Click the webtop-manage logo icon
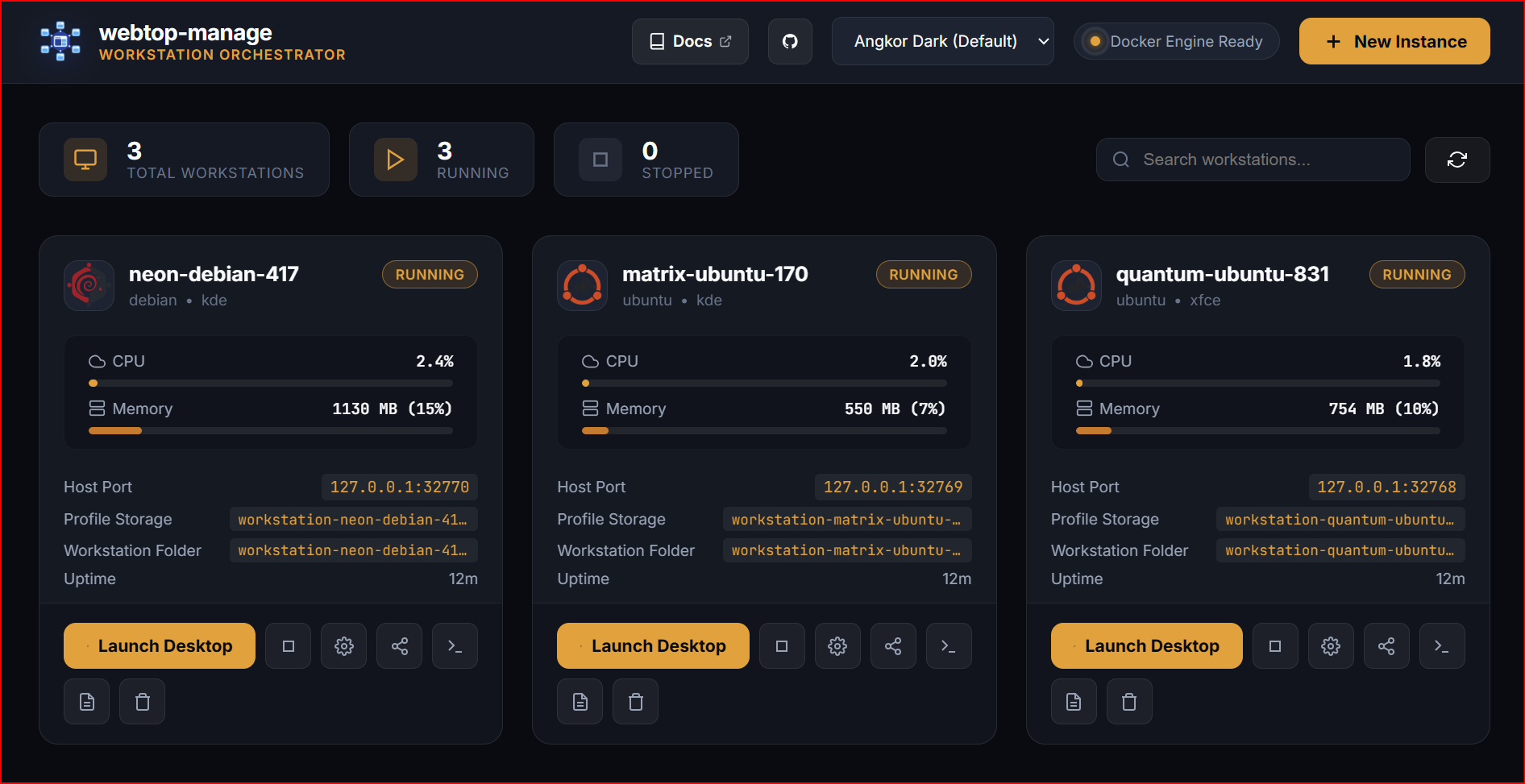 tap(60, 41)
